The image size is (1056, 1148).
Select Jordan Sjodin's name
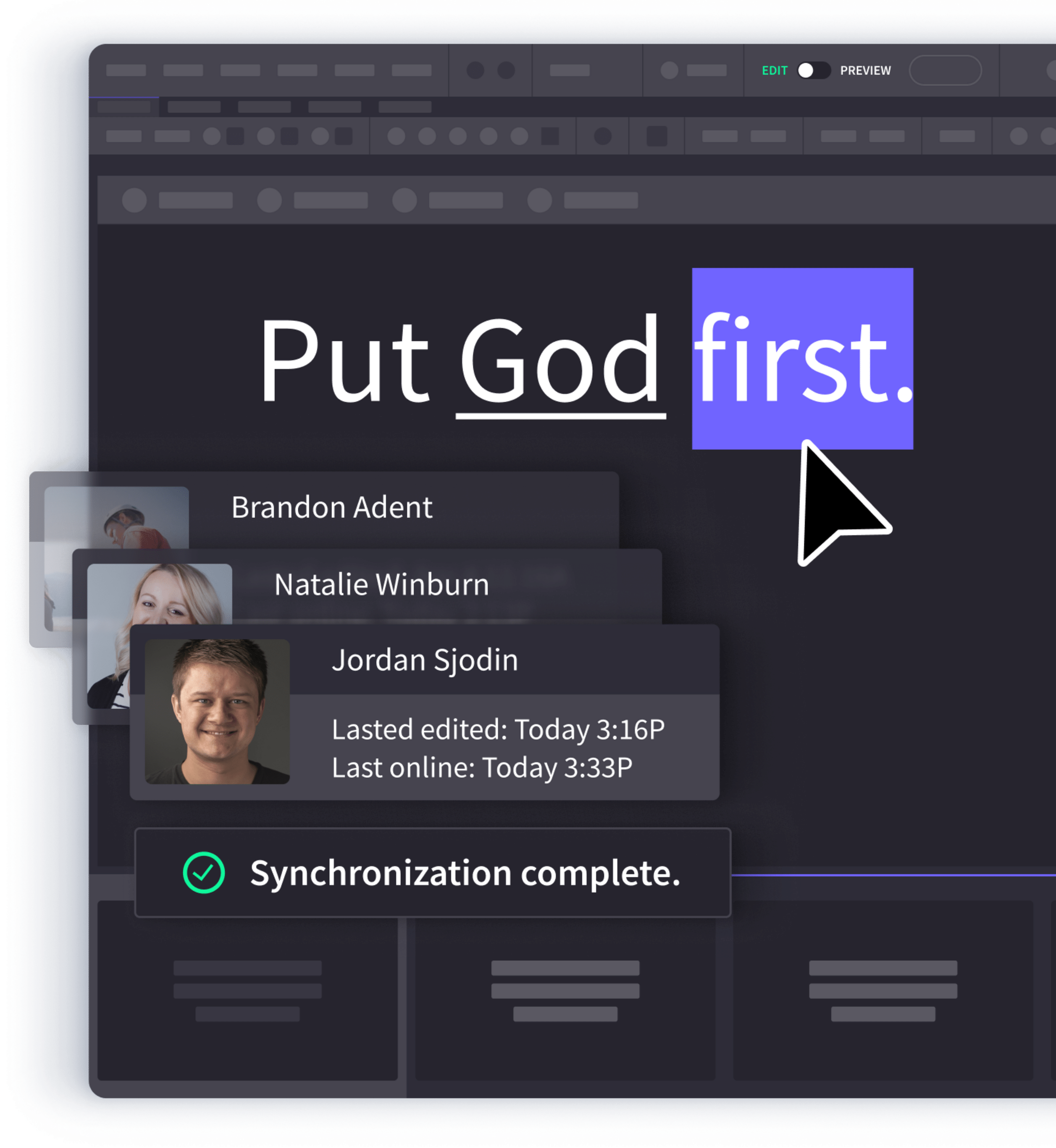[425, 660]
